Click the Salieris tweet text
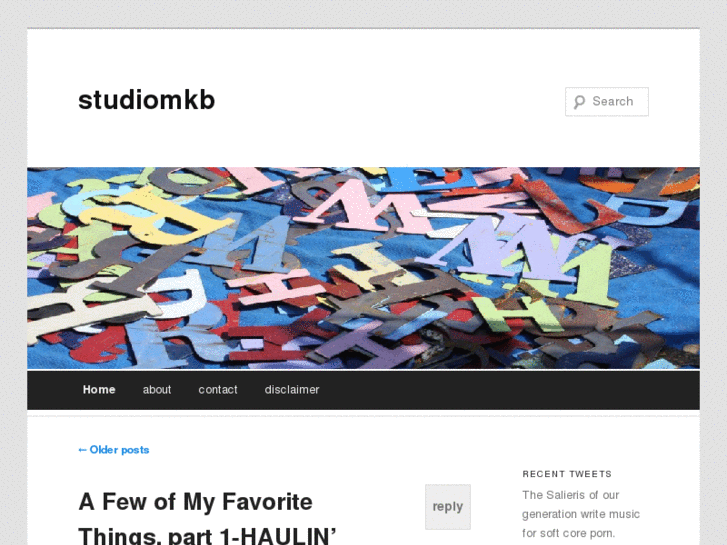The height and width of the screenshot is (545, 727). (580, 514)
